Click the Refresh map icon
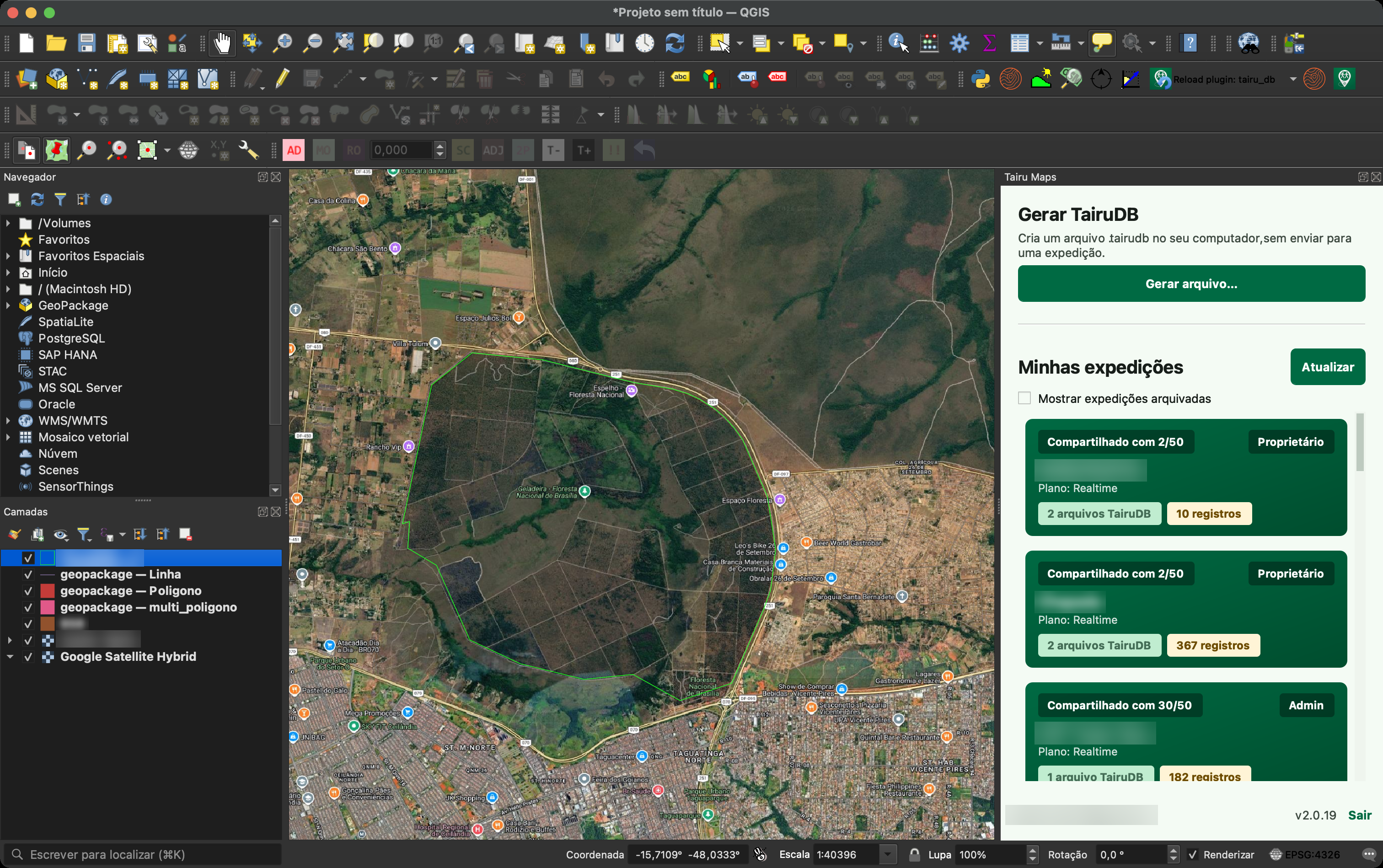This screenshot has height=868, width=1383. click(675, 43)
